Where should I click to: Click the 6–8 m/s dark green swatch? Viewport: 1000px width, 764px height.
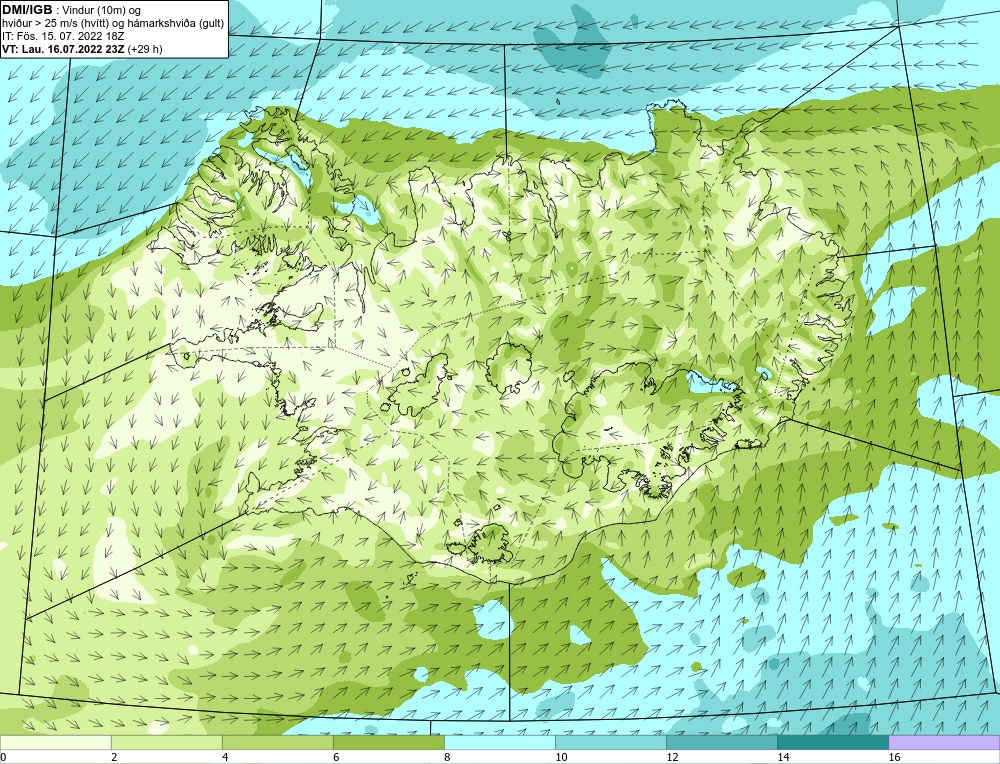[388, 742]
